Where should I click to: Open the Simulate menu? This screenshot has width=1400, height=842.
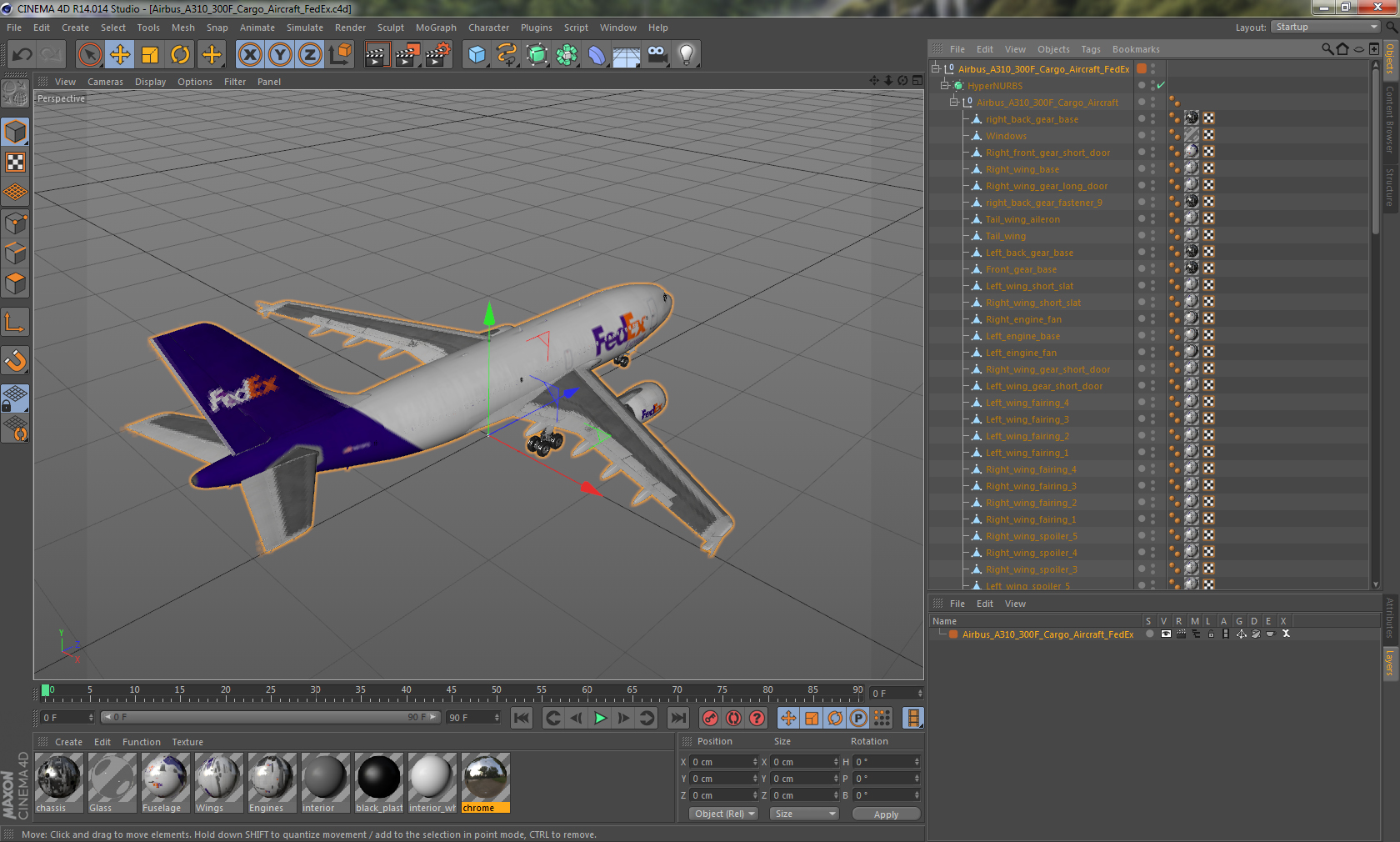click(305, 28)
